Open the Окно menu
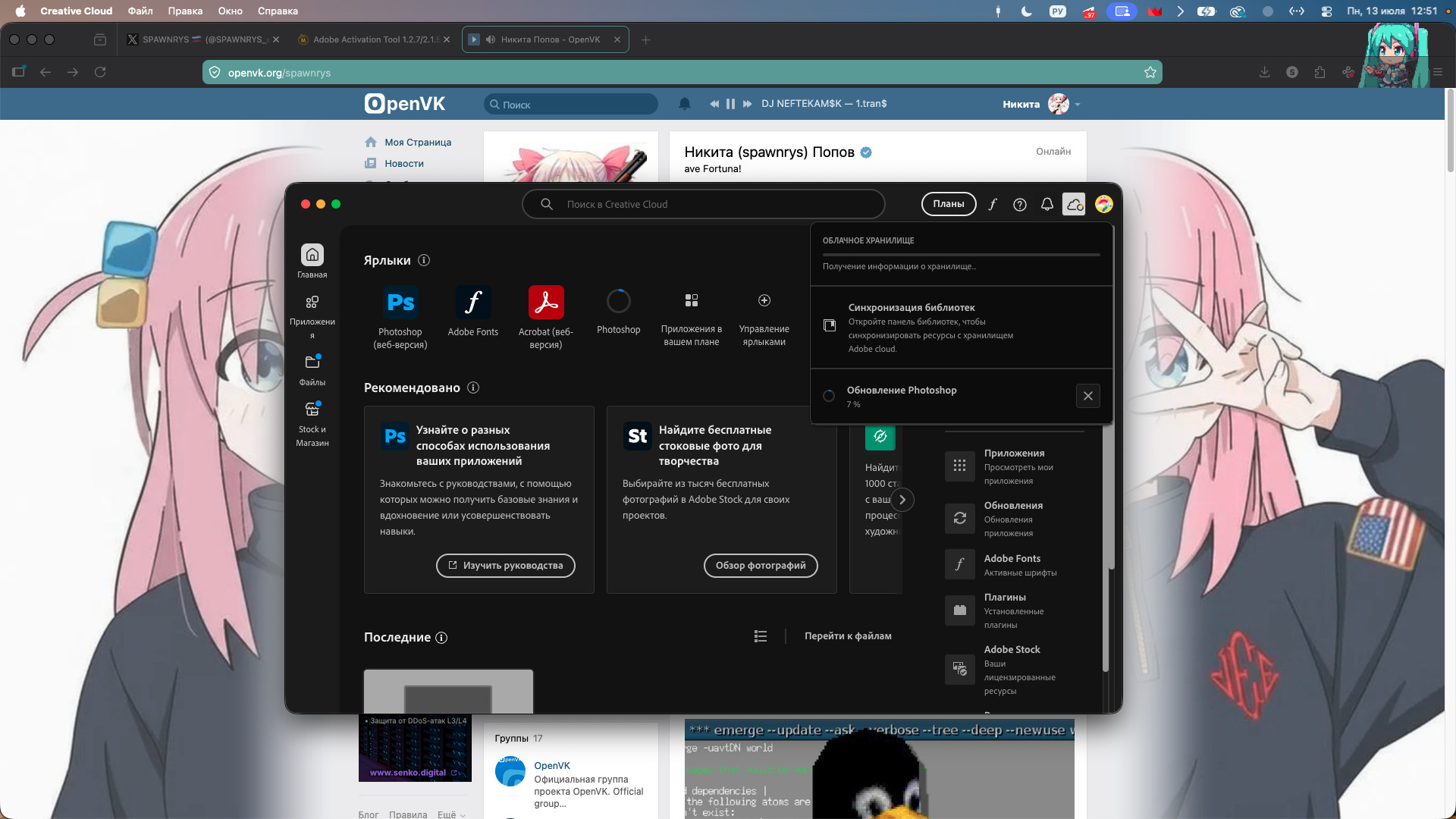Screen dimensions: 1456x819 [x=230, y=11]
